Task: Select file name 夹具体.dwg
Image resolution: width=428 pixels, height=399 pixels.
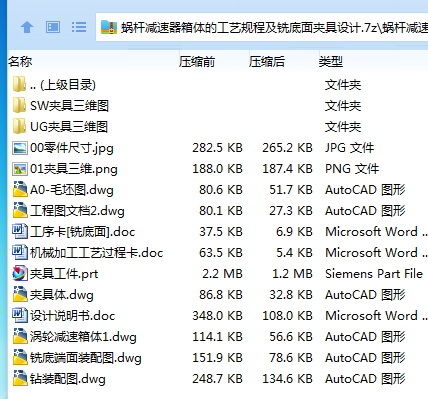Action: click(x=62, y=295)
